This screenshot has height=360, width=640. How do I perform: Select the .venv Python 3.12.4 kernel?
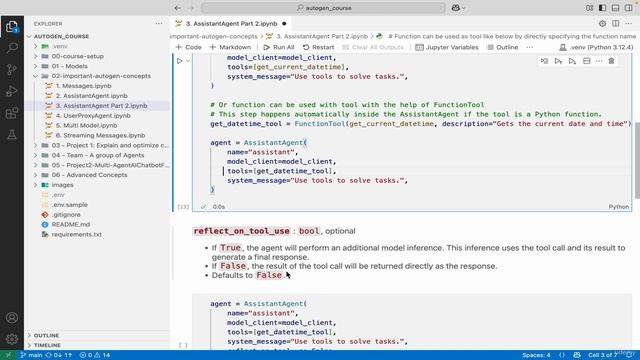click(596, 47)
